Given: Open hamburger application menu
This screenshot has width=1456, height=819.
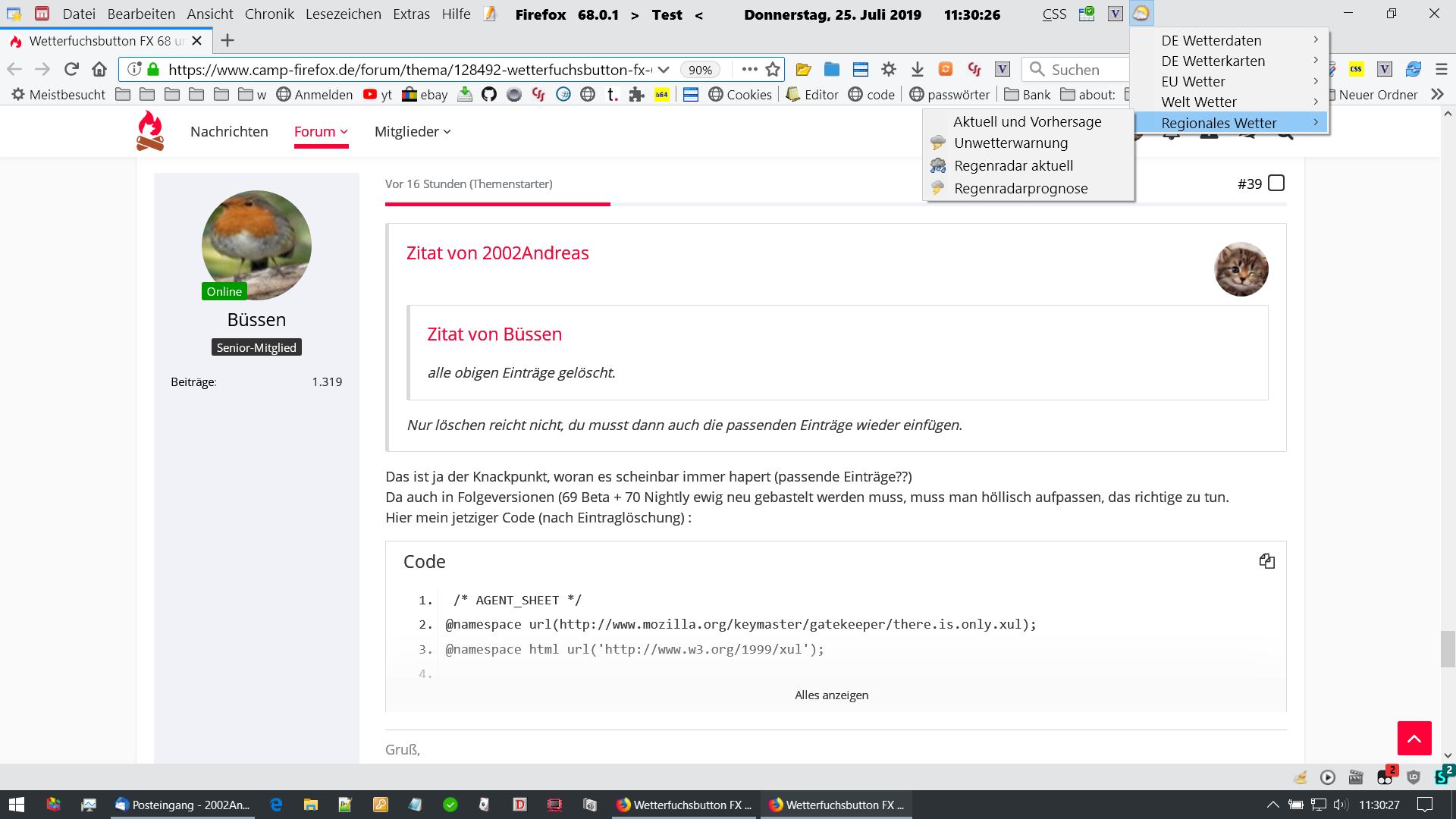Looking at the screenshot, I should (1442, 69).
